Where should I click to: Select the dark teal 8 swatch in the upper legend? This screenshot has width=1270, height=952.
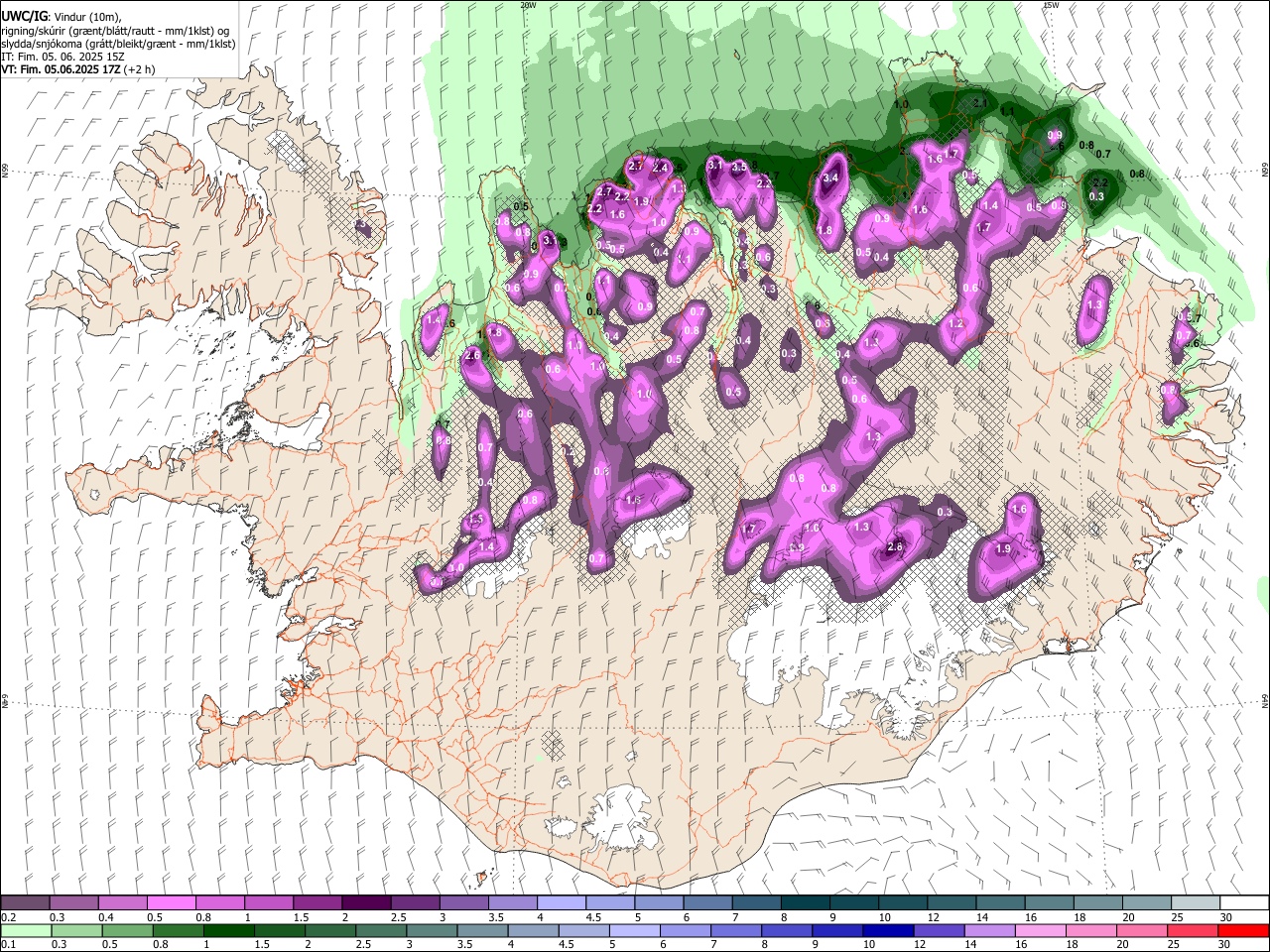806,902
